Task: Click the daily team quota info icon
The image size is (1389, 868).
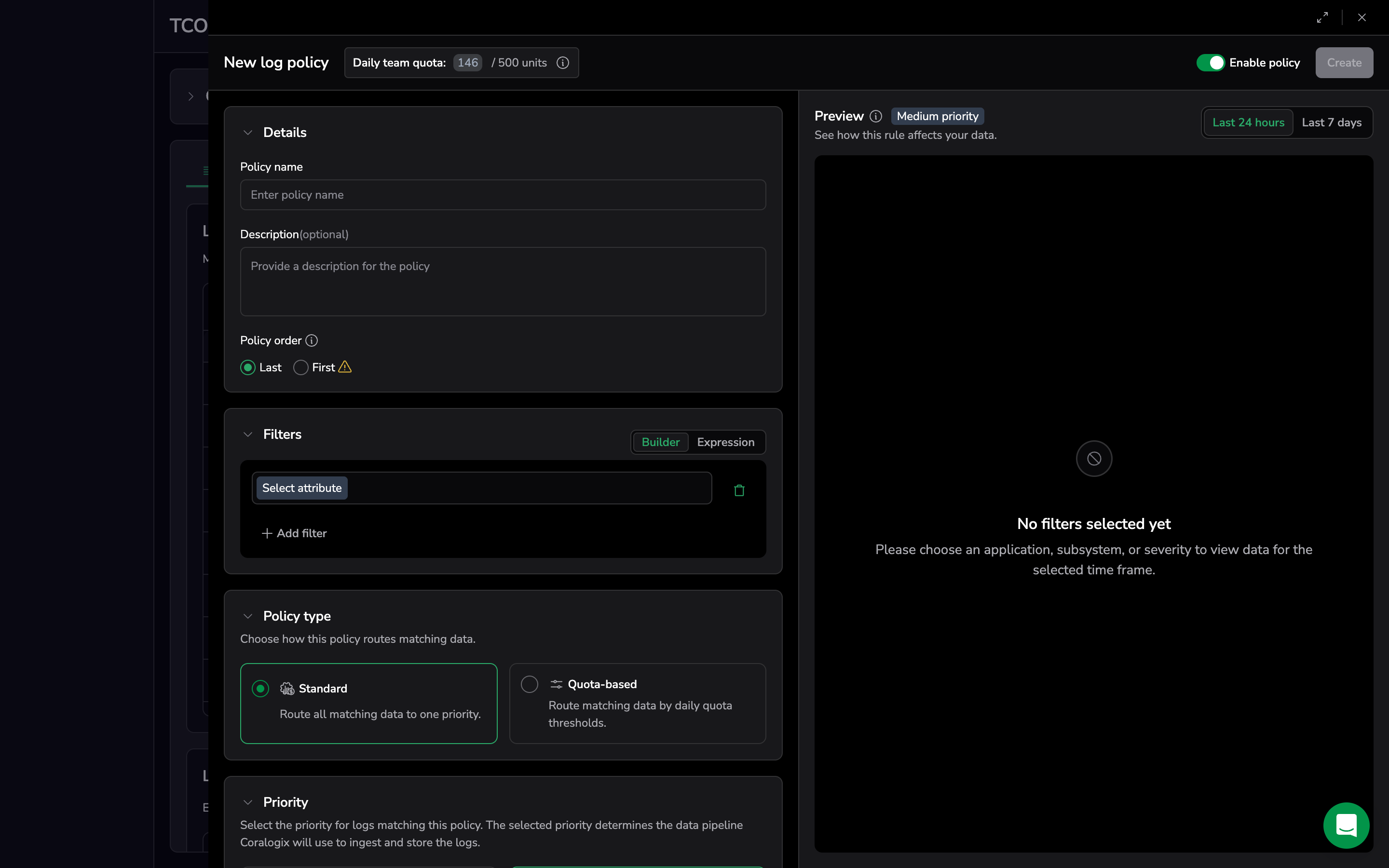Action: click(x=562, y=63)
